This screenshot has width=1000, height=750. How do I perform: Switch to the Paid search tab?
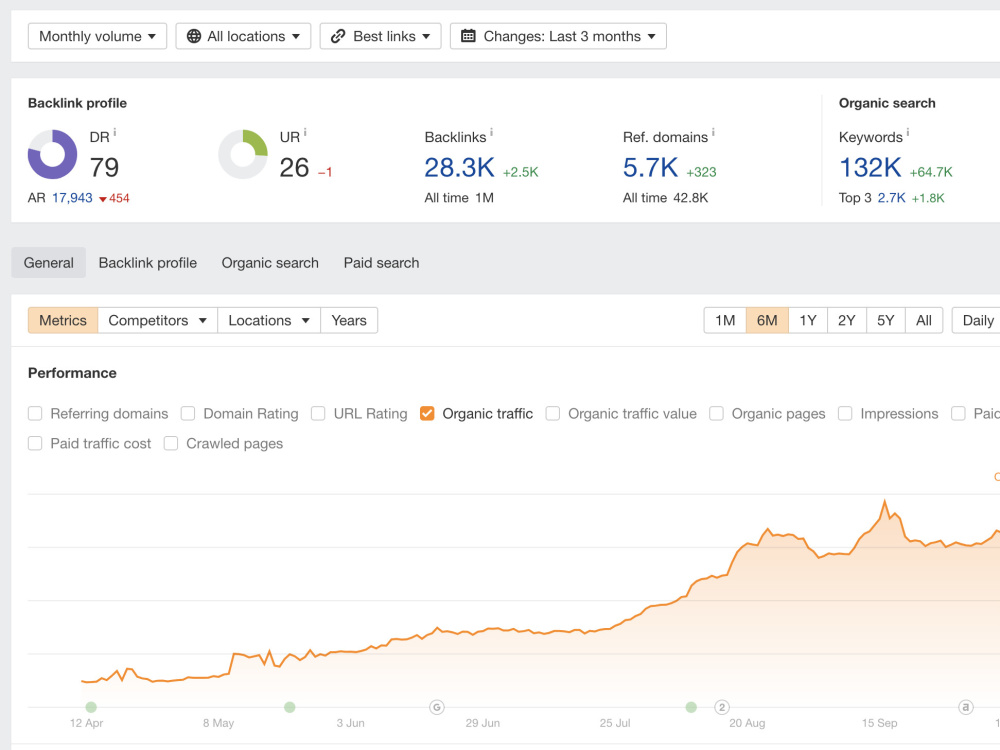[381, 263]
